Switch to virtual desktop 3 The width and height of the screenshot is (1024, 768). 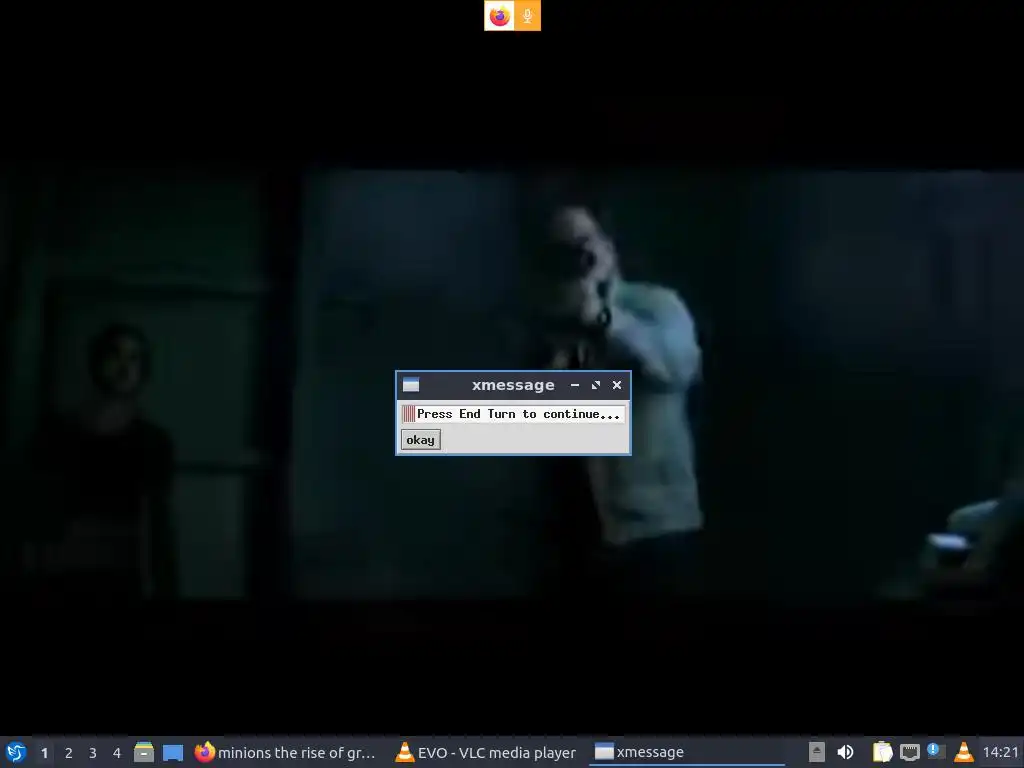93,753
